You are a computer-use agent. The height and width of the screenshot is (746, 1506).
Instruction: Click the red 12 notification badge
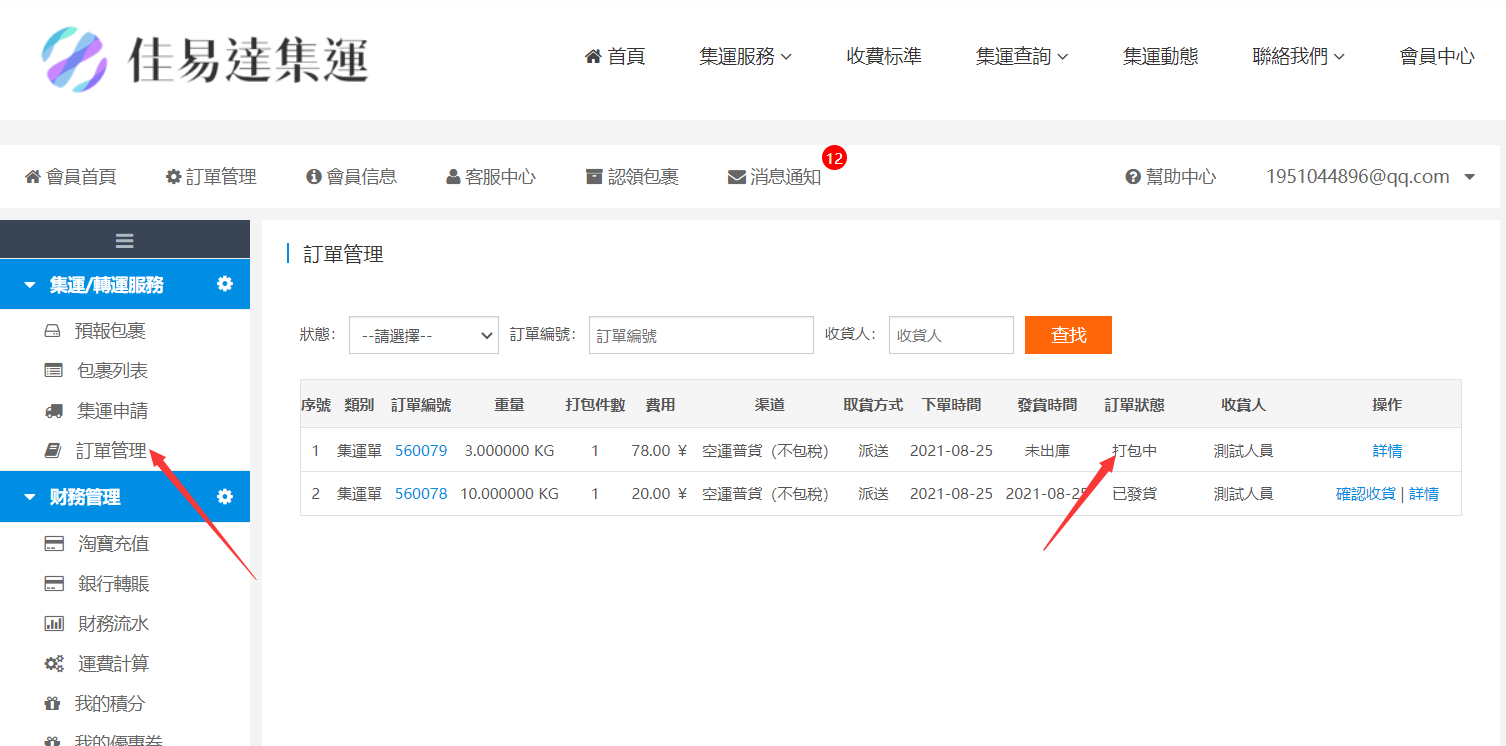(x=834, y=157)
